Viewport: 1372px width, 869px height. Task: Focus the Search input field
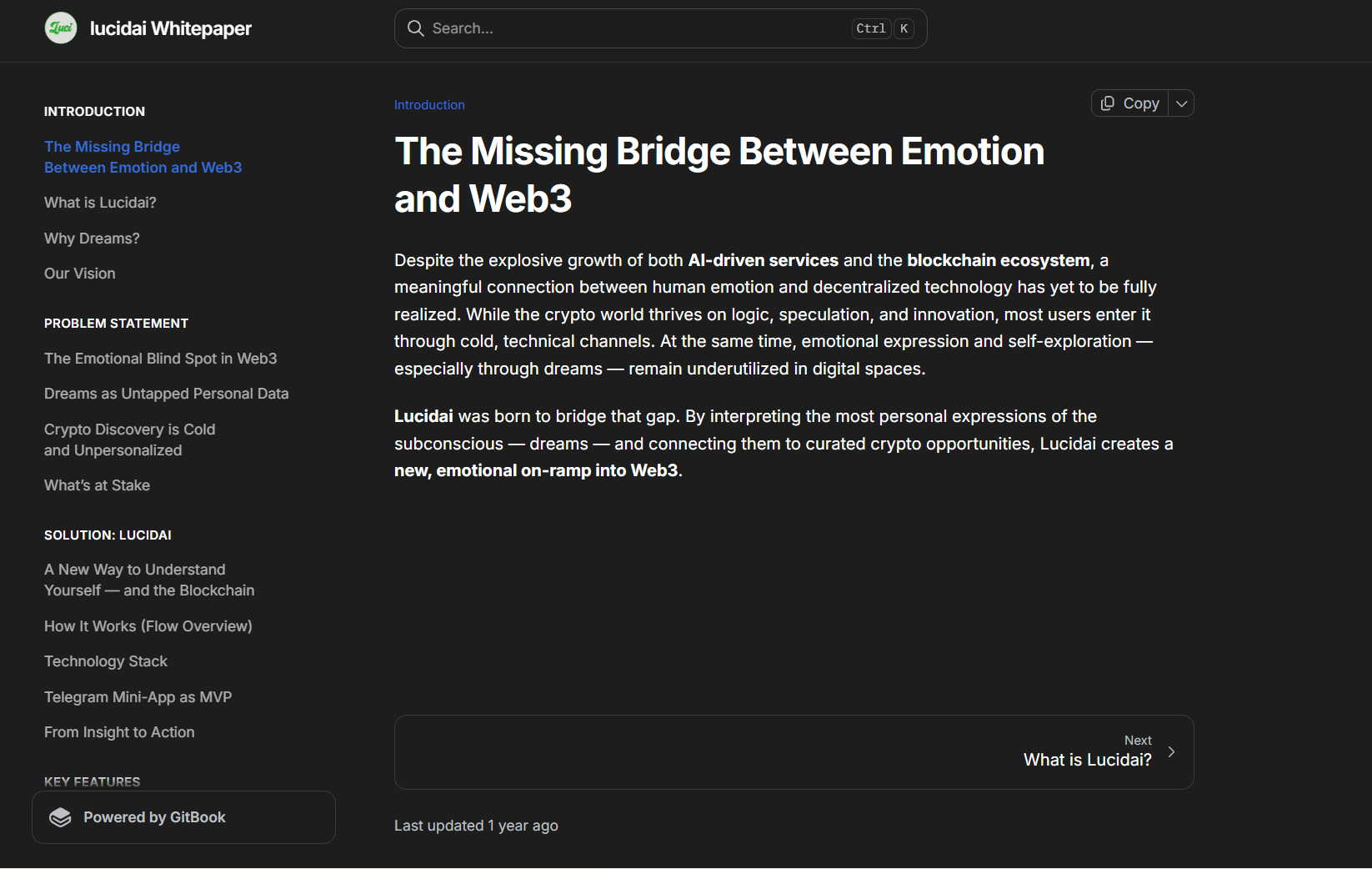tap(660, 28)
